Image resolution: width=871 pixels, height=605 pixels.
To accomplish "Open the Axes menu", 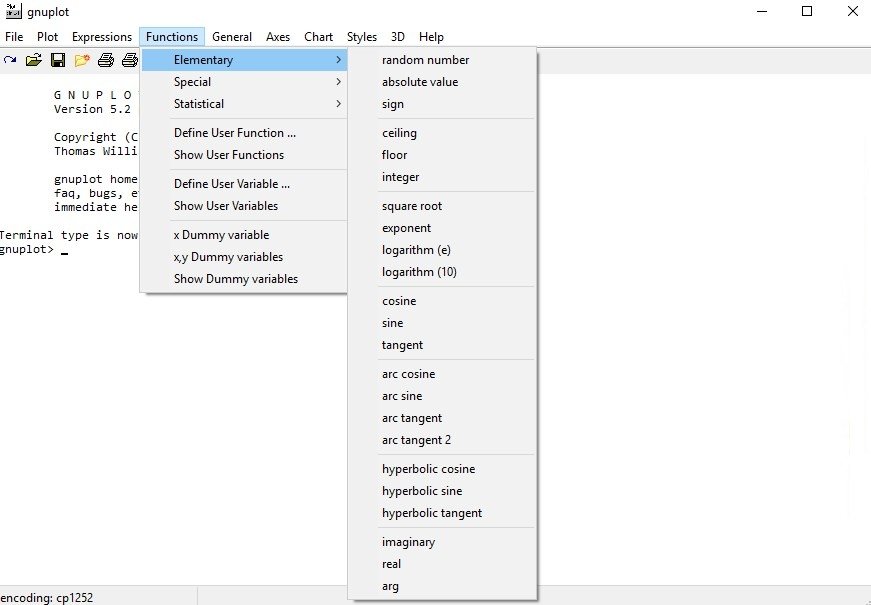I will tap(278, 37).
